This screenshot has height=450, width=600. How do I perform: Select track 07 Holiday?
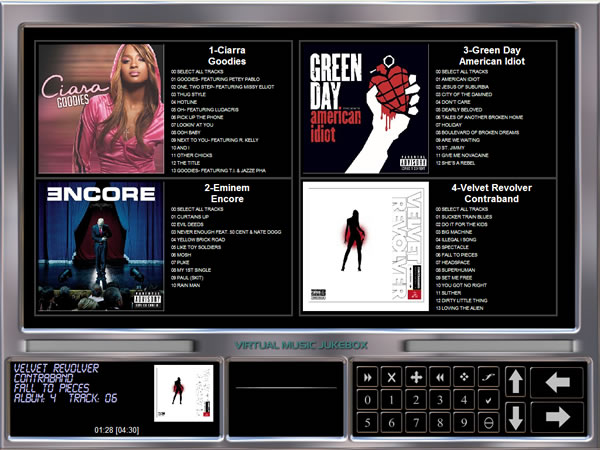tap(449, 125)
